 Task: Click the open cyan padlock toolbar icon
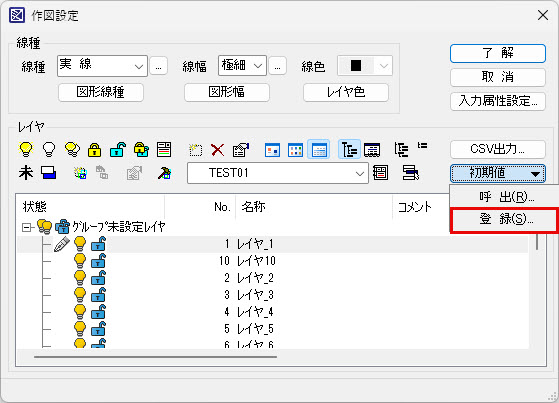click(118, 150)
